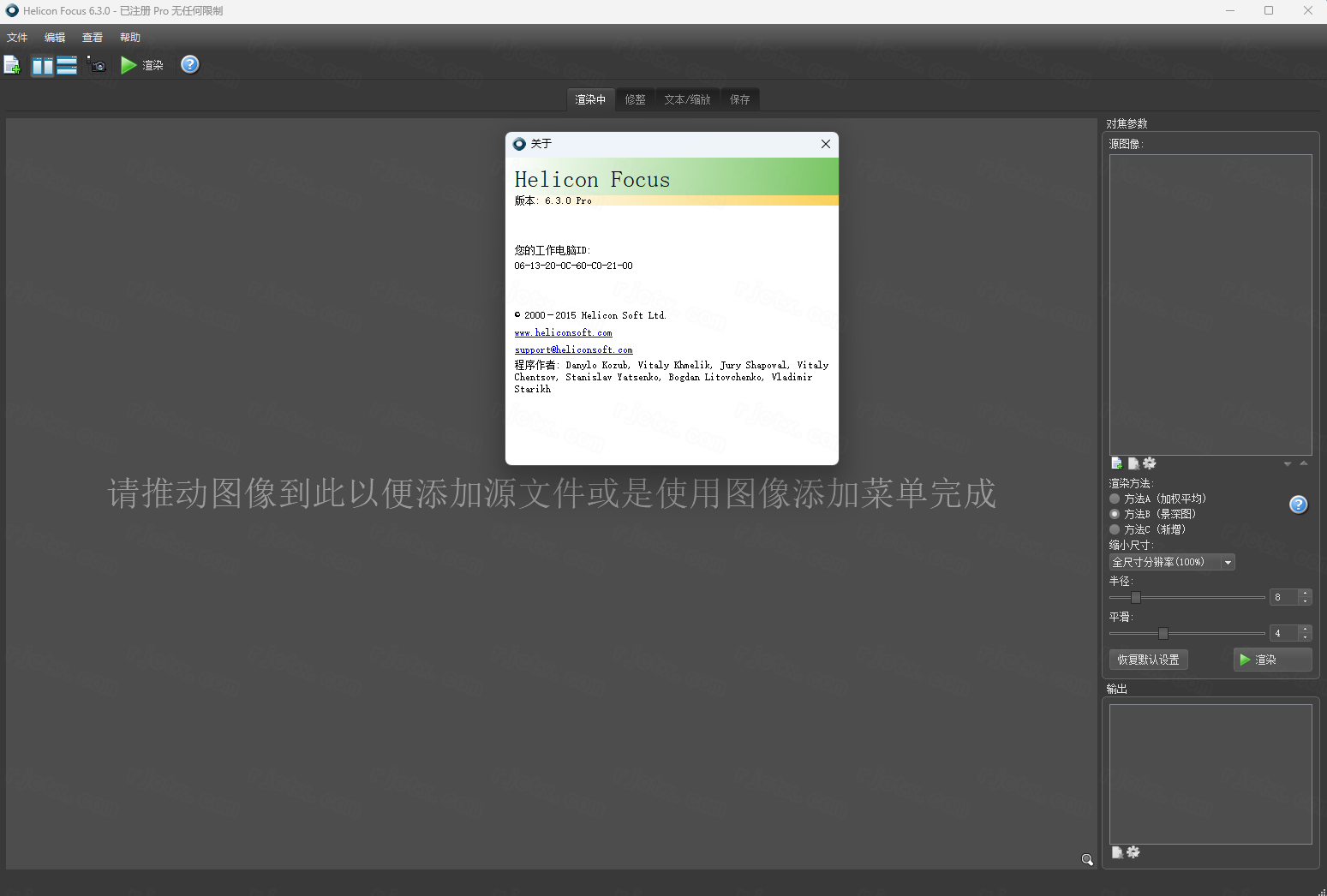Click the 平滑 slider handle

(x=1163, y=633)
